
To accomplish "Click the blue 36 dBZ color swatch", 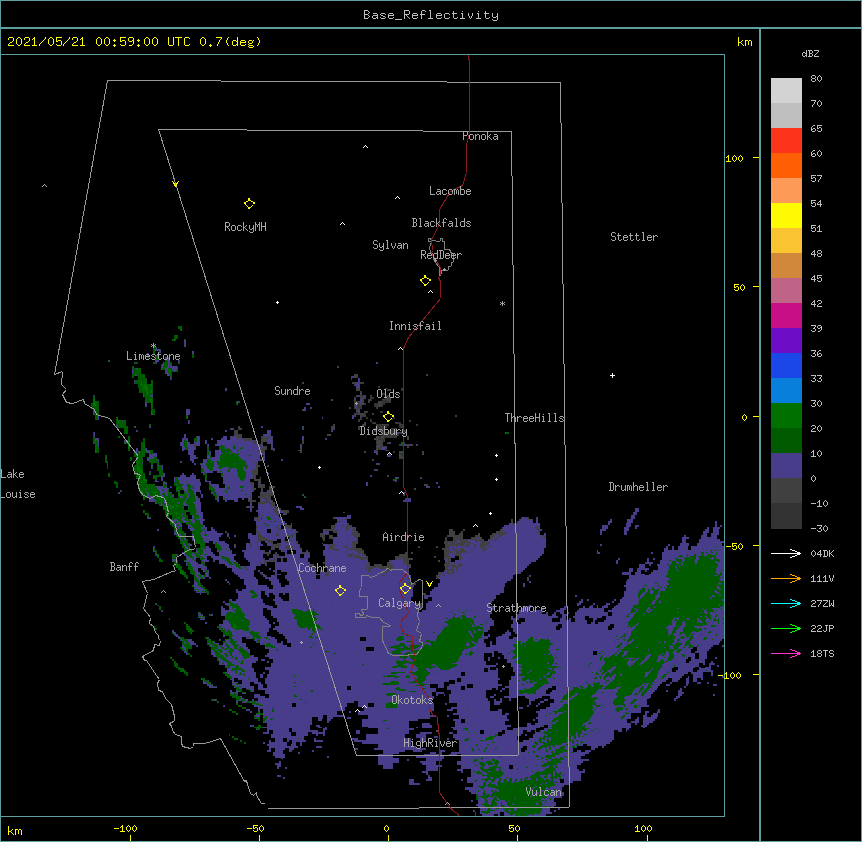I will (786, 365).
